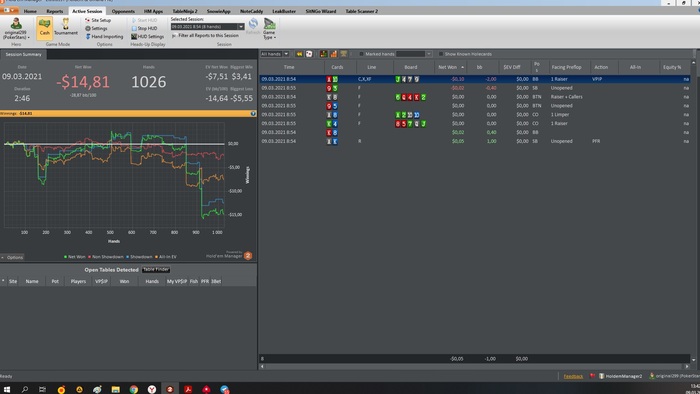The height and width of the screenshot is (394, 700).
Task: Open HUD Settings
Action: [147, 37]
